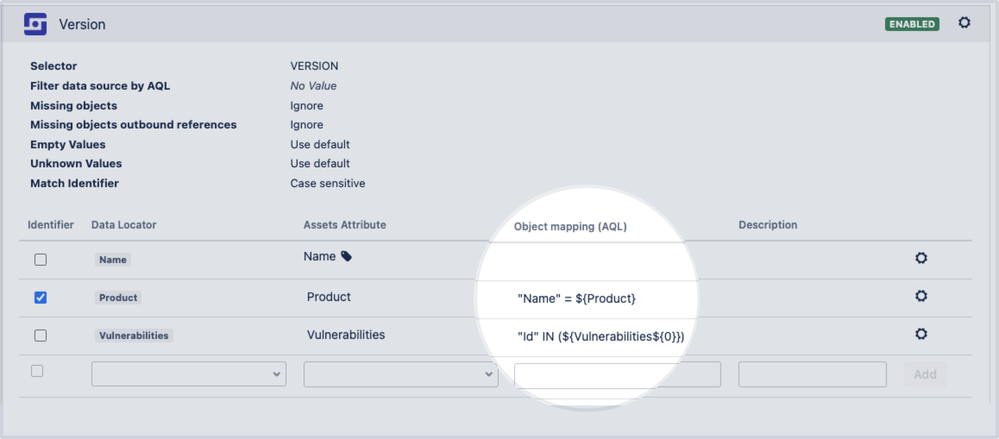Toggle the Name identifier checkbox
This screenshot has width=999, height=439.
(x=40, y=259)
